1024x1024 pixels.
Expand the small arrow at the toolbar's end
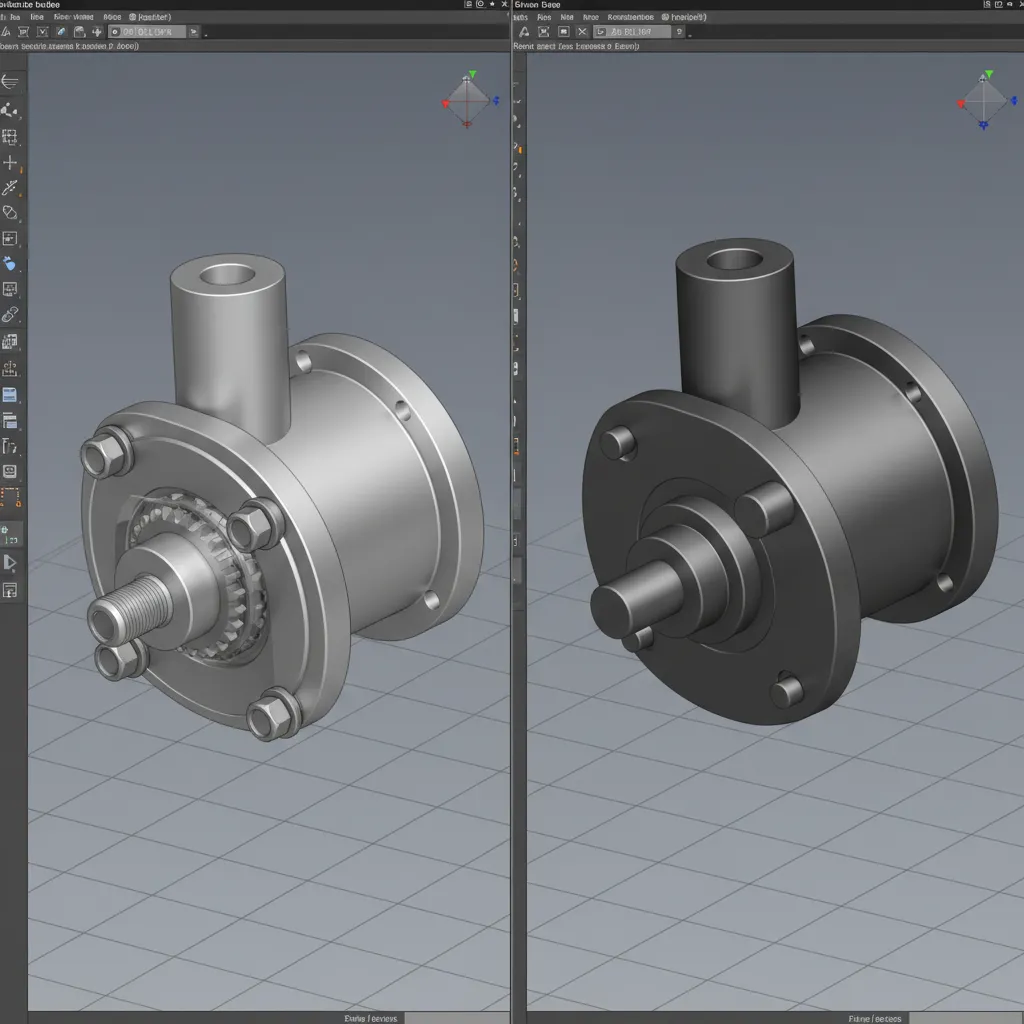tap(207, 33)
